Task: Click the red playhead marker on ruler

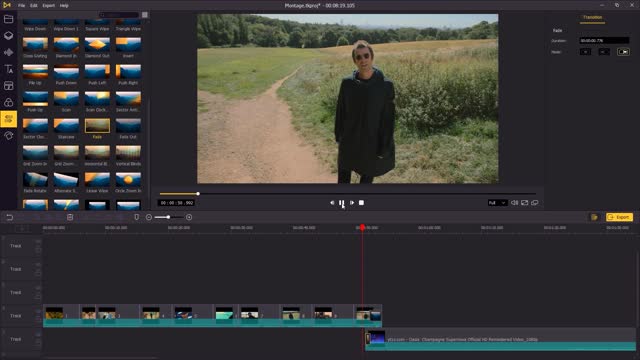Action: (362, 227)
